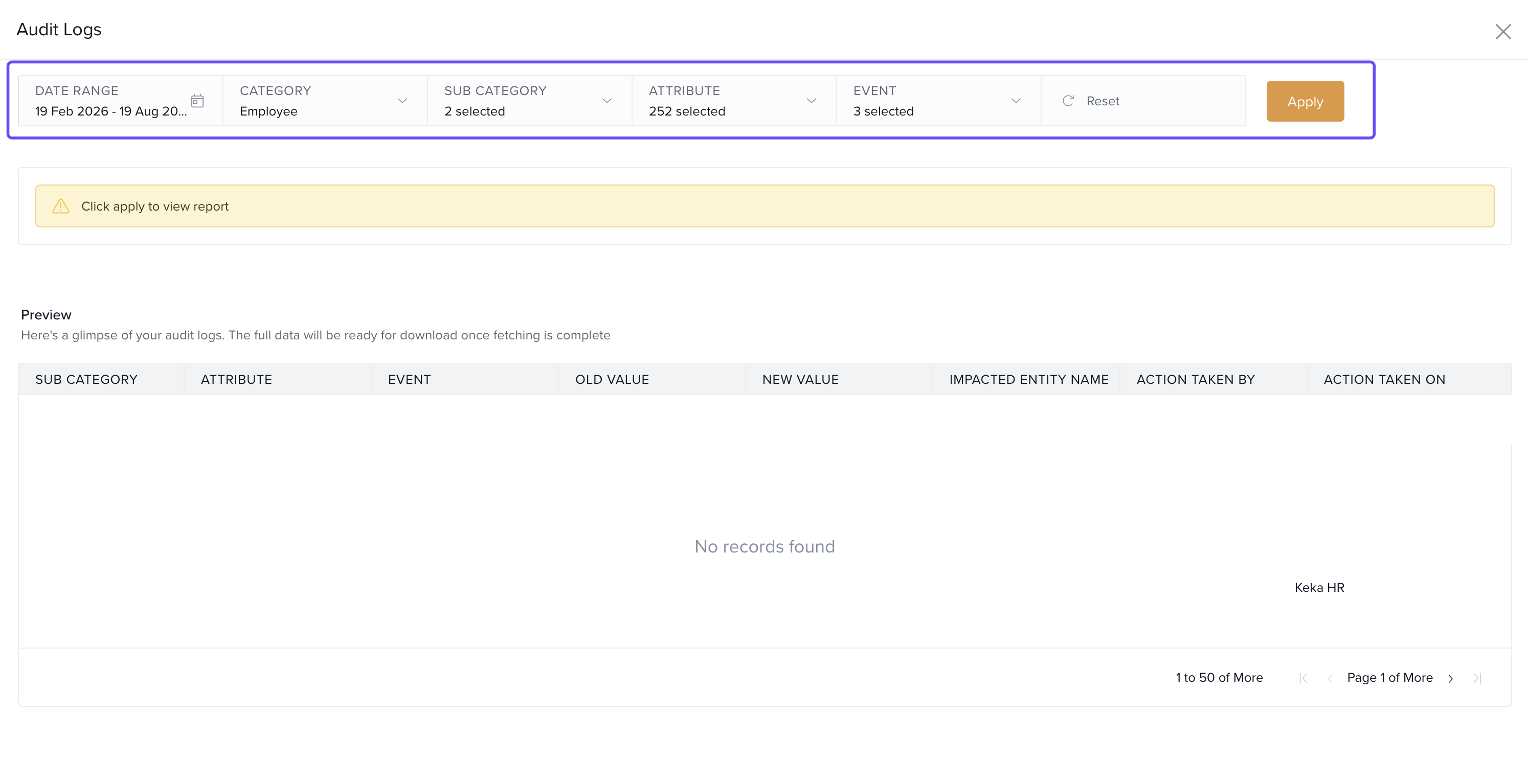Expand the Category dropdown showing Employee

[325, 101]
